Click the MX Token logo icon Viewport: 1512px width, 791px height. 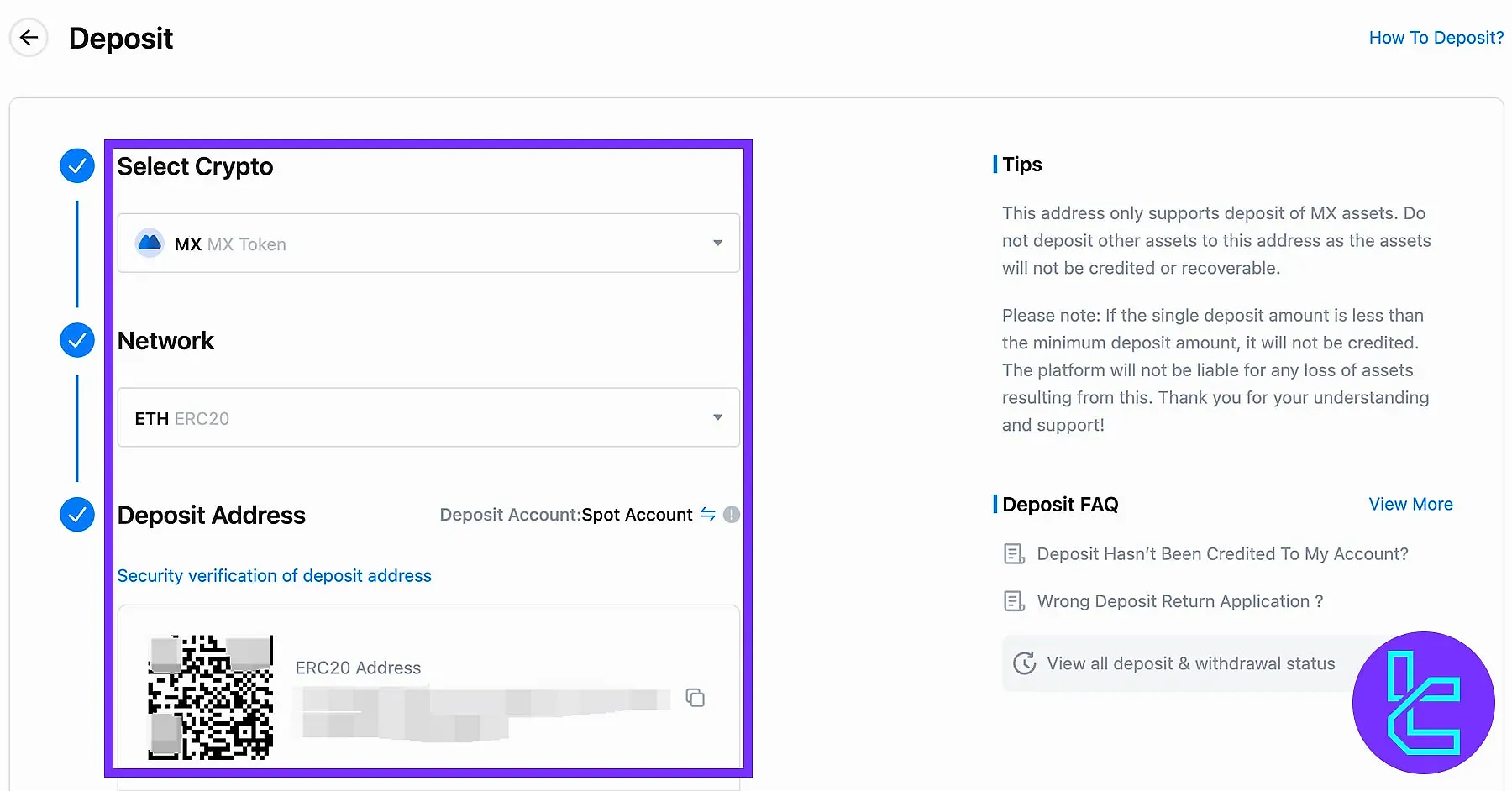(x=150, y=244)
